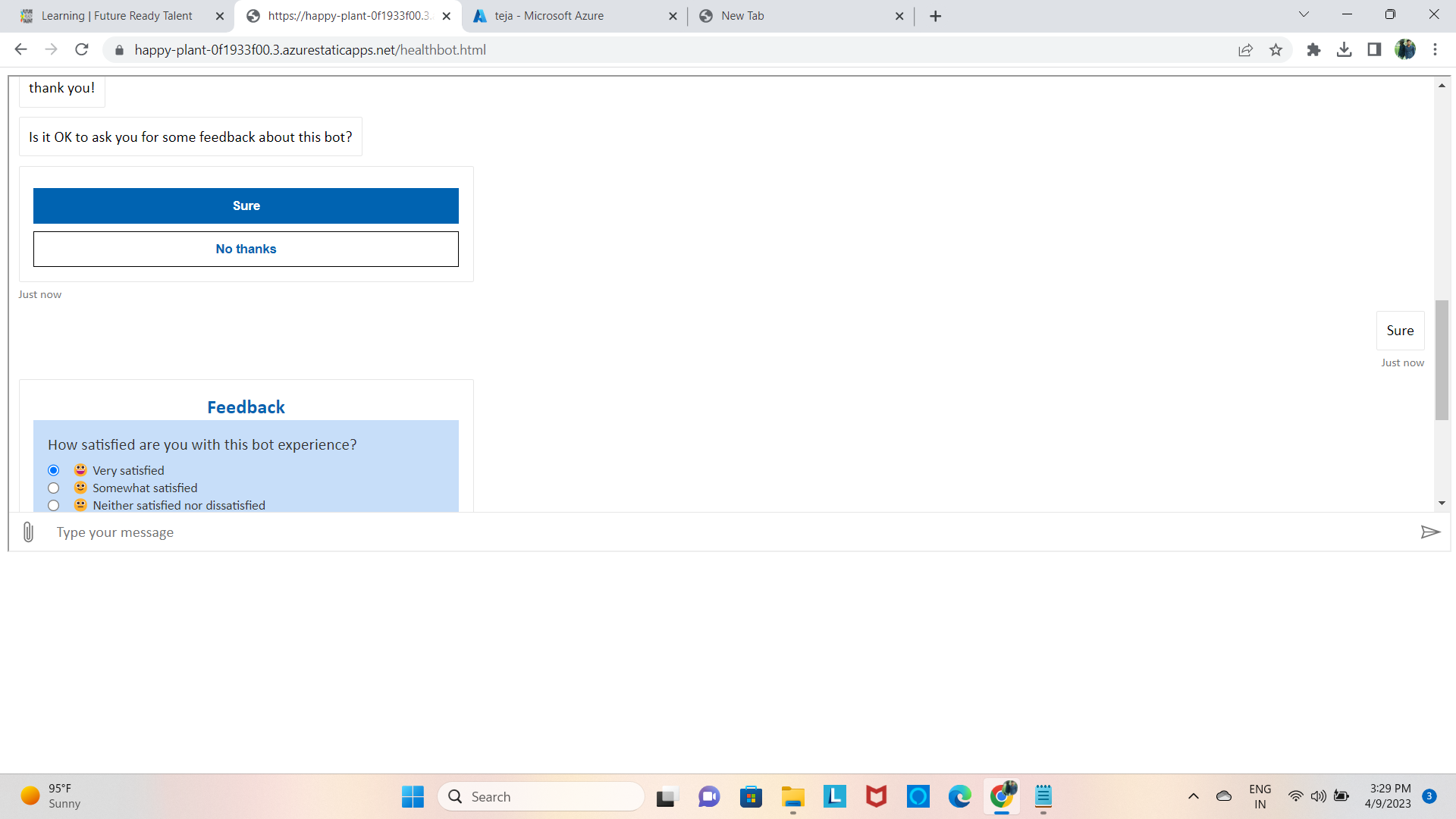Click the send message arrow icon
The image size is (1456, 819).
point(1429,532)
